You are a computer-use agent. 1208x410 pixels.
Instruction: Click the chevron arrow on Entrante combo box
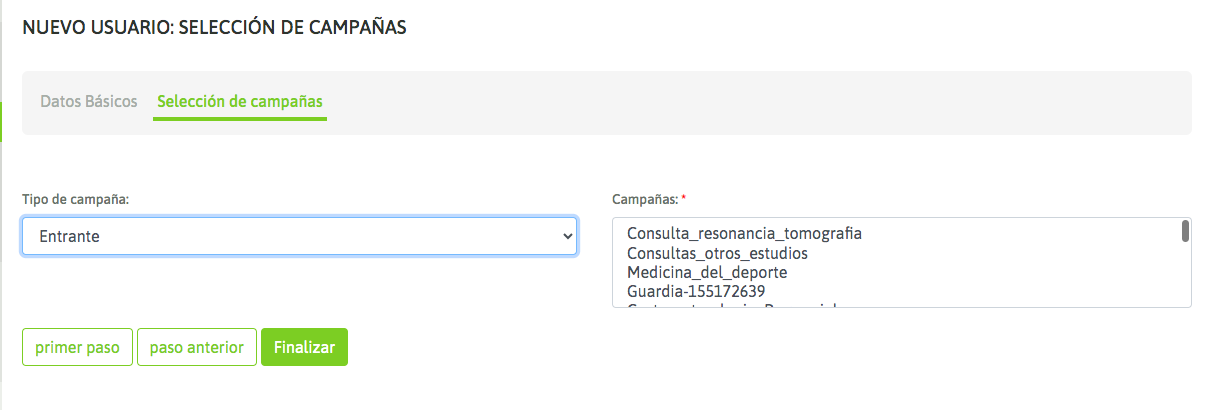[568, 236]
